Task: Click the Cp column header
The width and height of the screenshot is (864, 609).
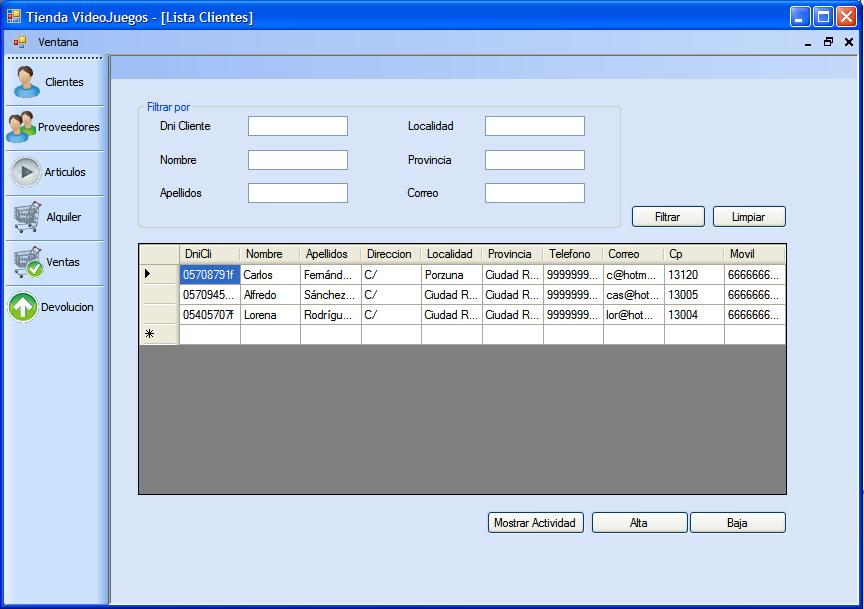Action: (x=694, y=254)
